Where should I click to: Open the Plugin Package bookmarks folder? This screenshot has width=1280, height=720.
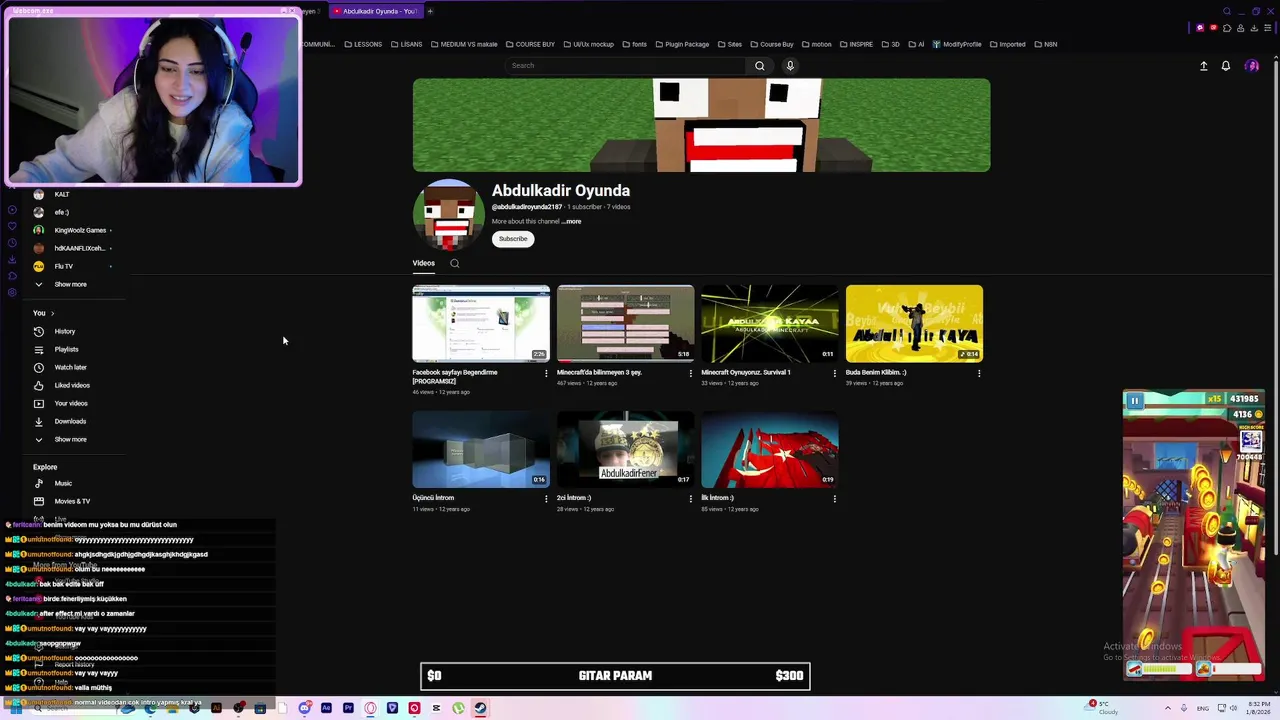(x=682, y=44)
